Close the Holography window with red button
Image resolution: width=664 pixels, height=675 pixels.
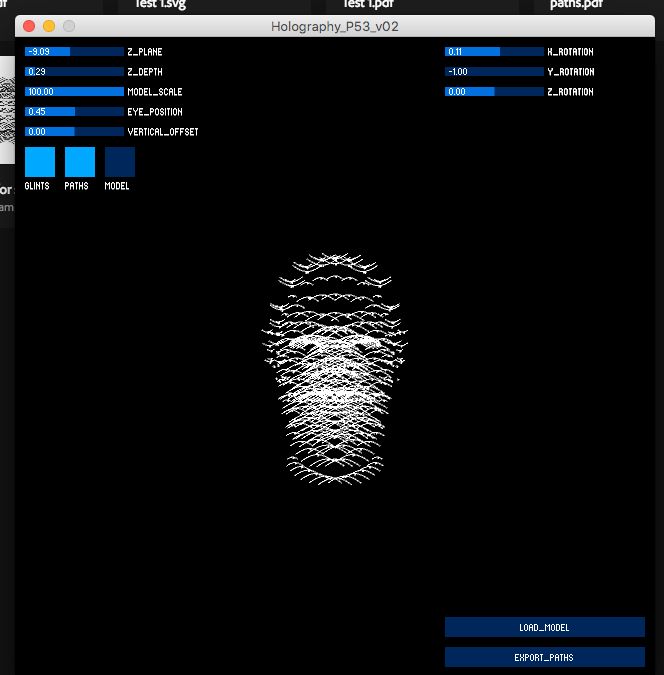click(29, 26)
